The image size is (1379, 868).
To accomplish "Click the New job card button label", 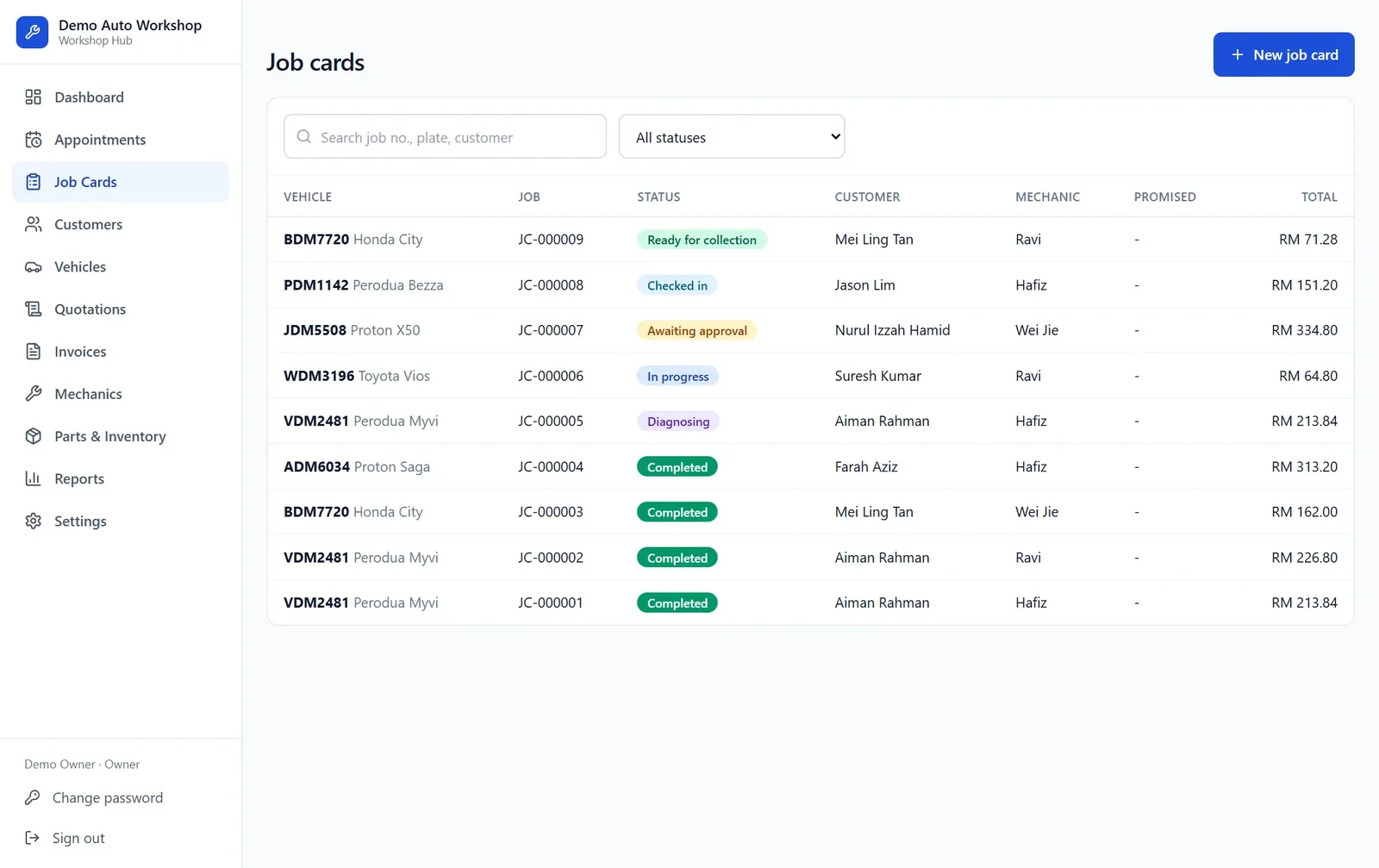I will point(1295,55).
